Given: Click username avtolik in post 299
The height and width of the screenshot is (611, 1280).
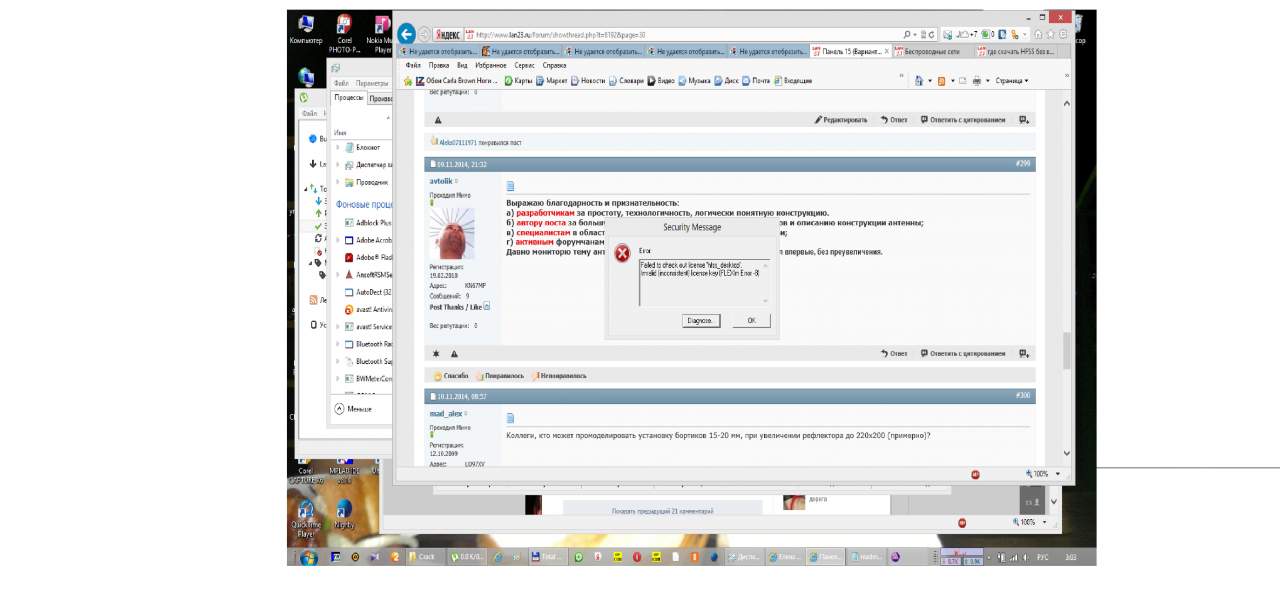Looking at the screenshot, I should (x=441, y=181).
